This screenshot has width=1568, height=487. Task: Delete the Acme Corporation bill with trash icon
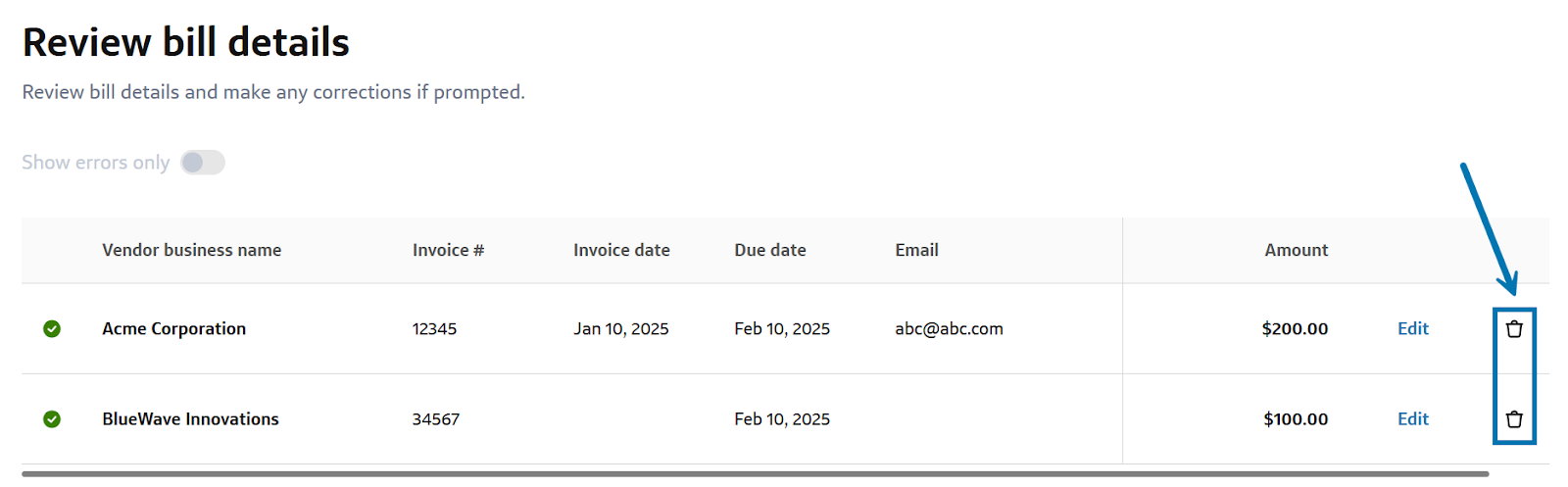(x=1514, y=329)
